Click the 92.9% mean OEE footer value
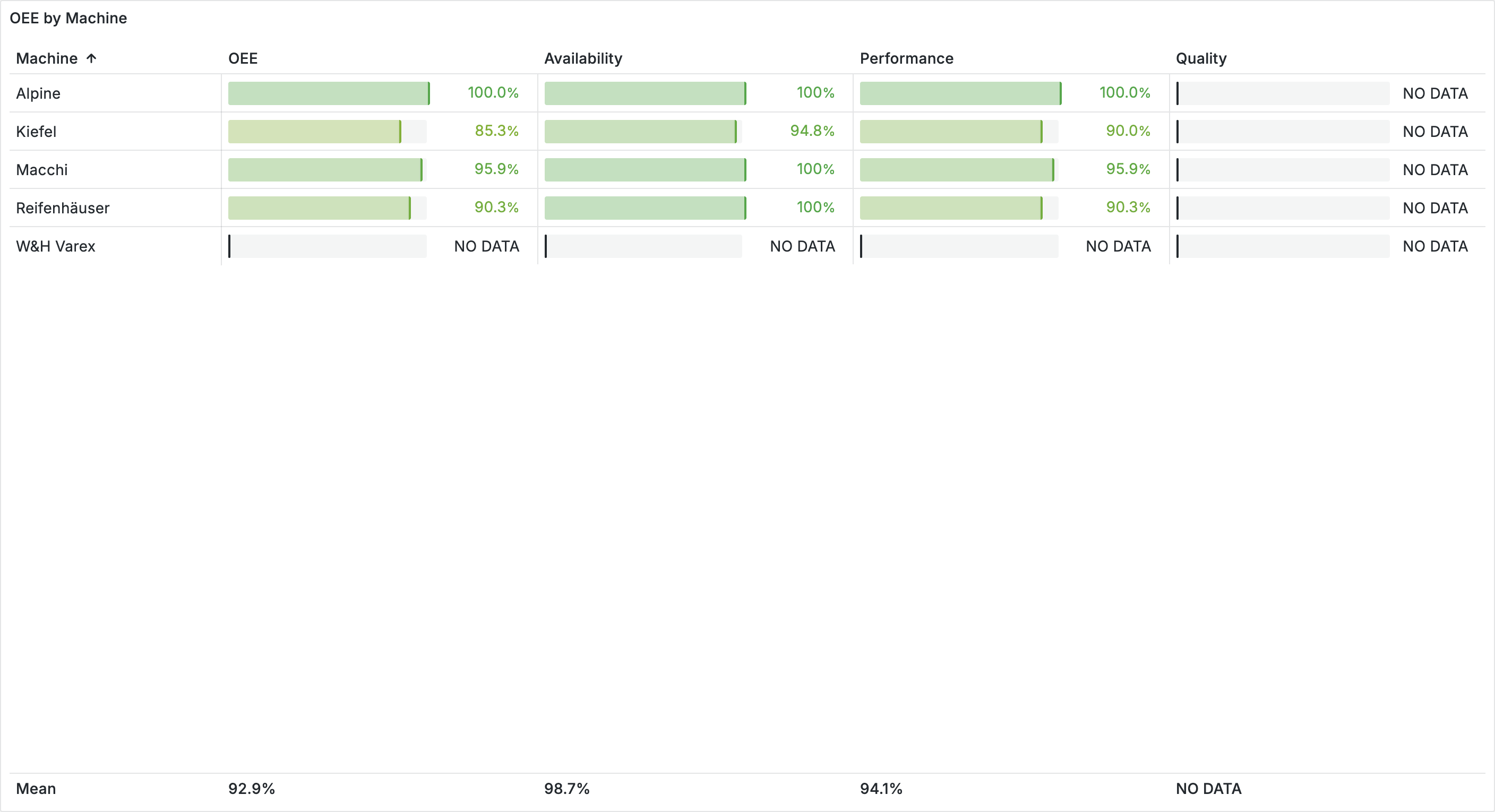The width and height of the screenshot is (1495, 812). click(251, 789)
